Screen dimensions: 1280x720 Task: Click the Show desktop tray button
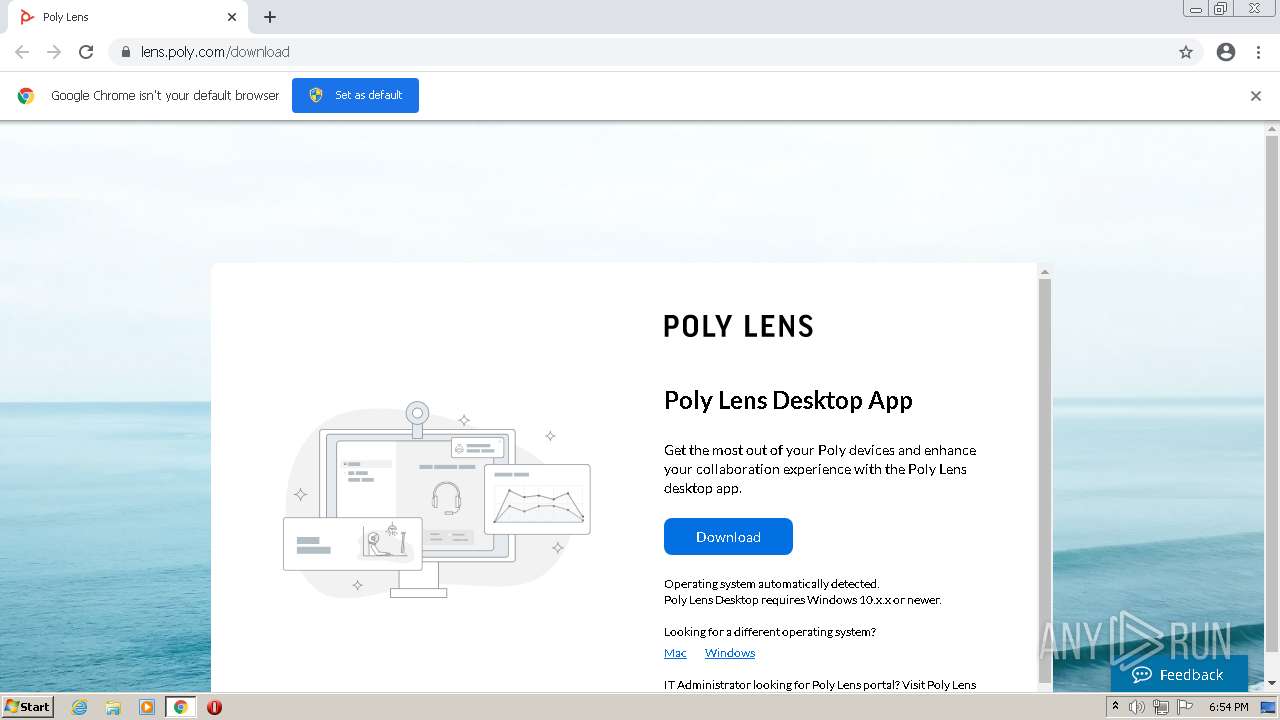1268,707
